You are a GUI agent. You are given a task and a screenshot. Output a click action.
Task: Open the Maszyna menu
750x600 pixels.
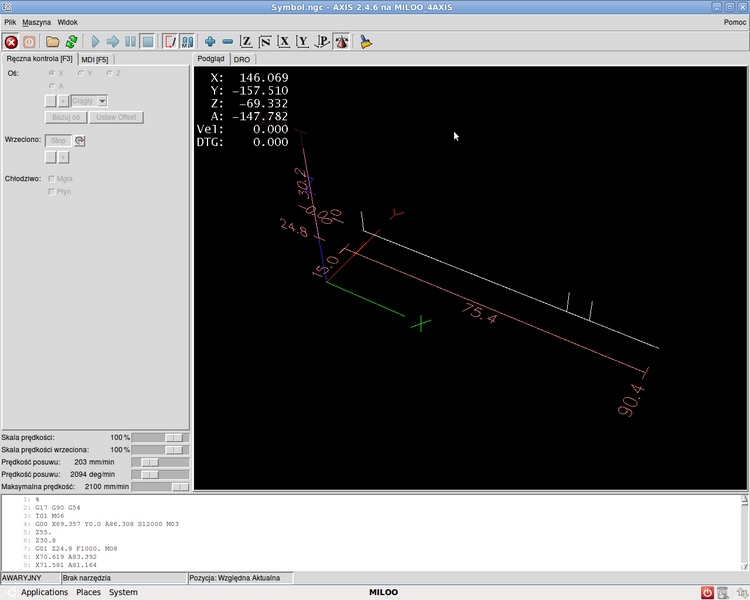point(36,22)
